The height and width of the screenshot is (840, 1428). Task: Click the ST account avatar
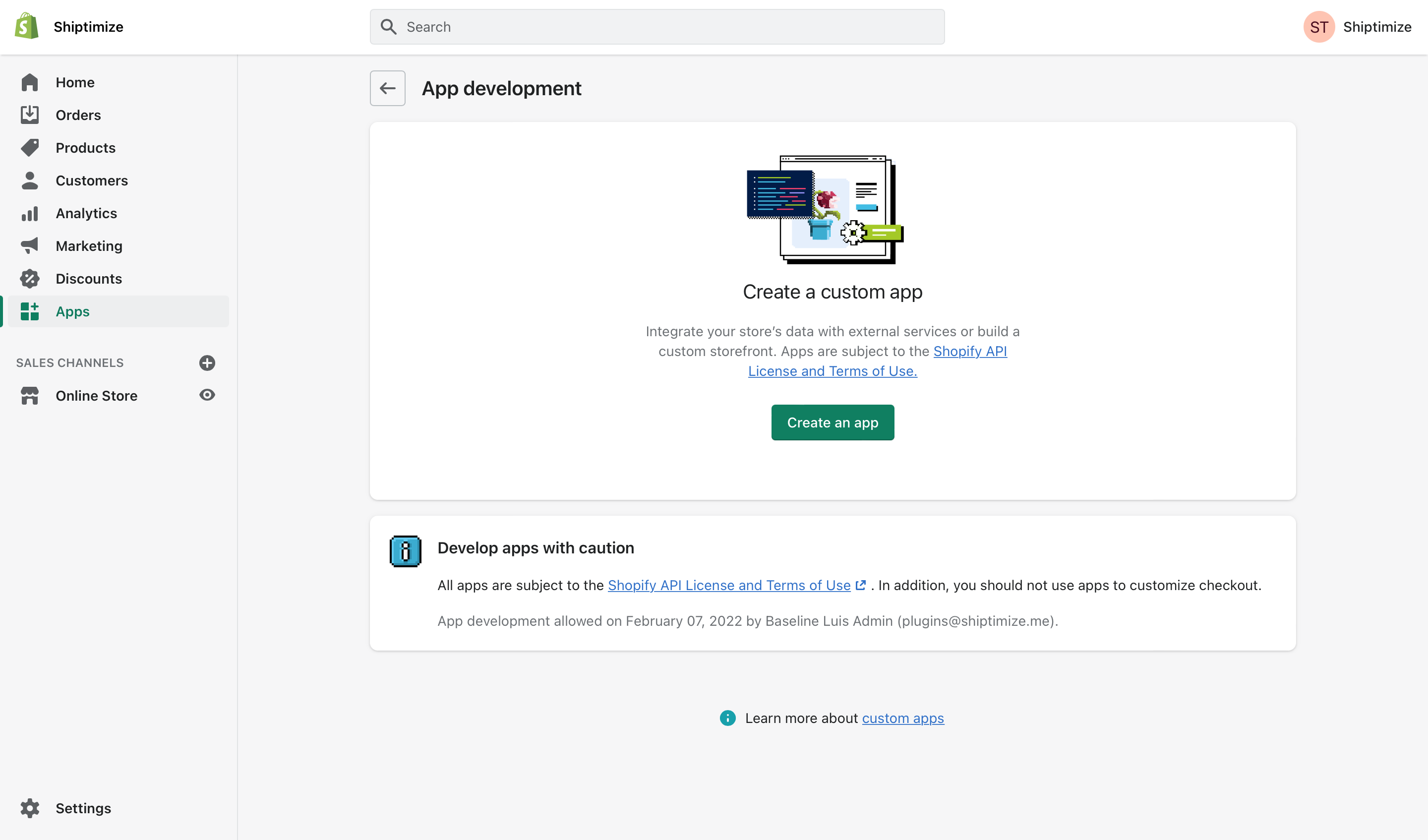coord(1319,27)
